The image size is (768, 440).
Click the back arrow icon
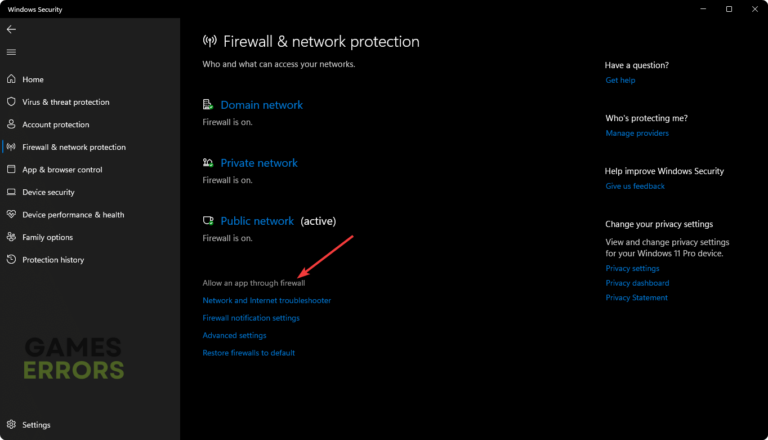coord(12,29)
